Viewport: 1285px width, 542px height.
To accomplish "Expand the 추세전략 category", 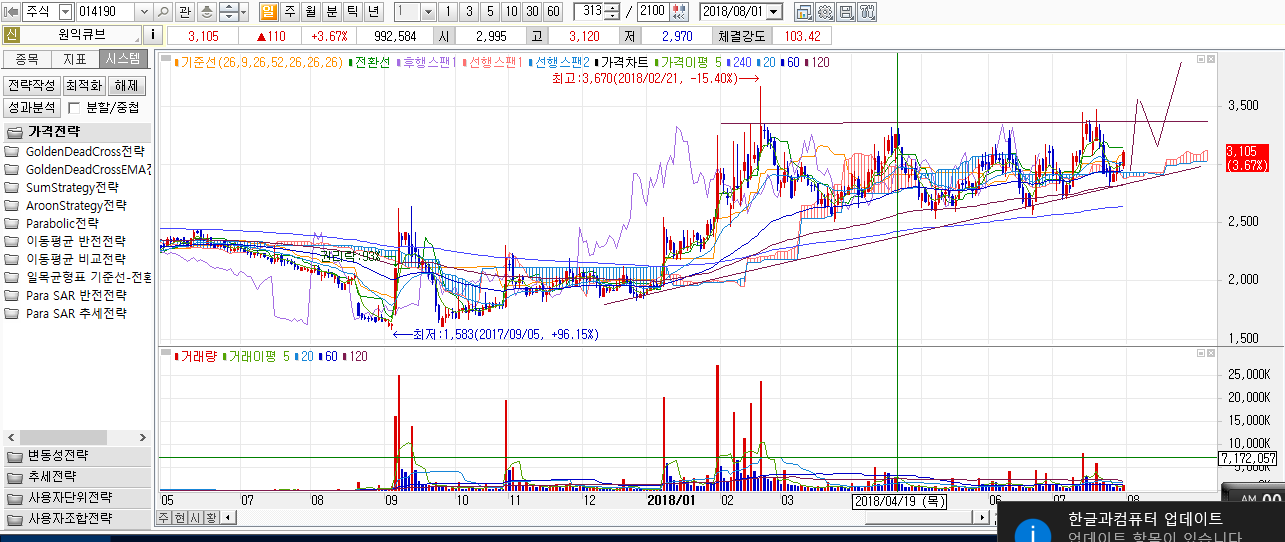I will tap(76, 477).
